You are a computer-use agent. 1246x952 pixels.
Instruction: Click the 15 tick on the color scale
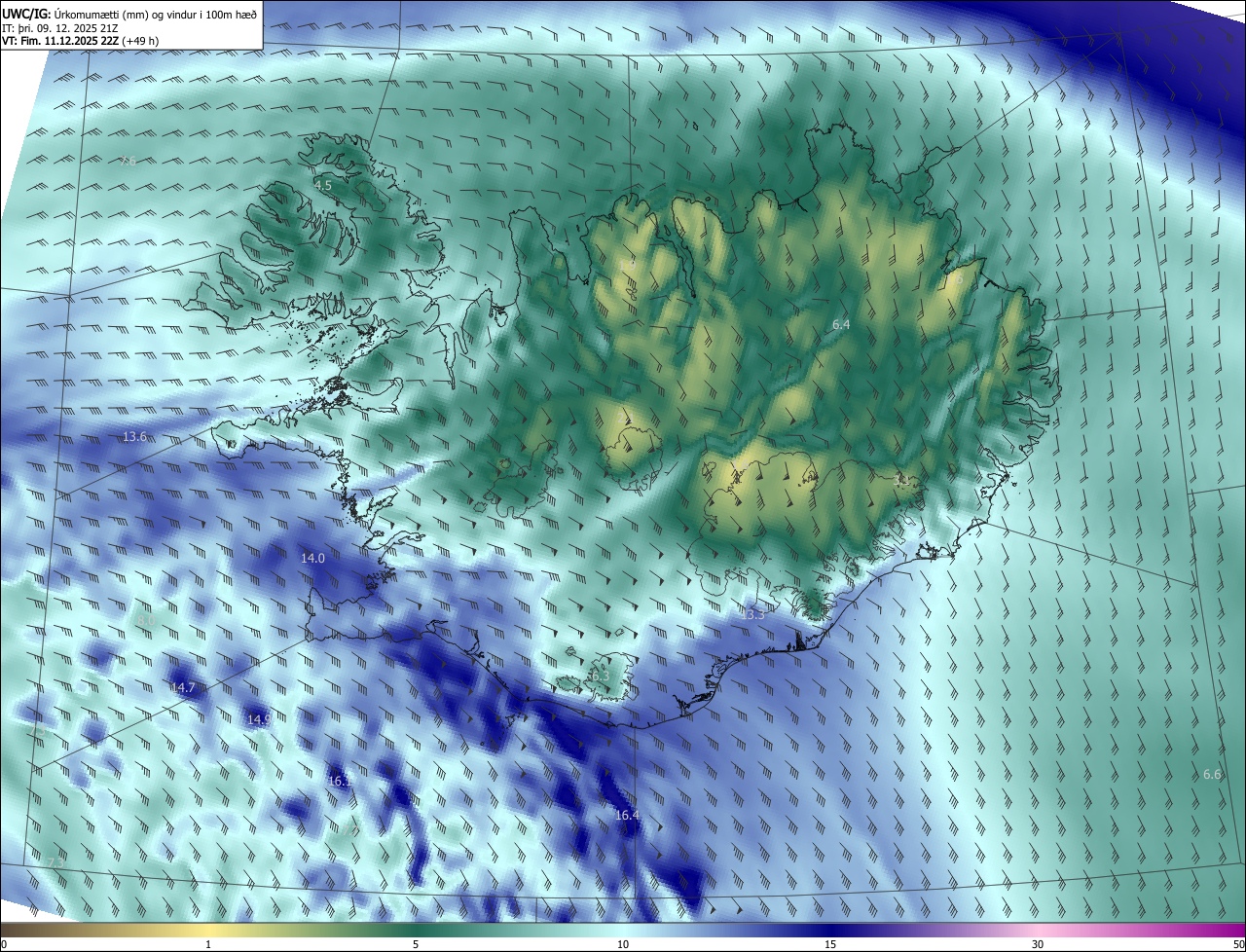click(x=830, y=945)
